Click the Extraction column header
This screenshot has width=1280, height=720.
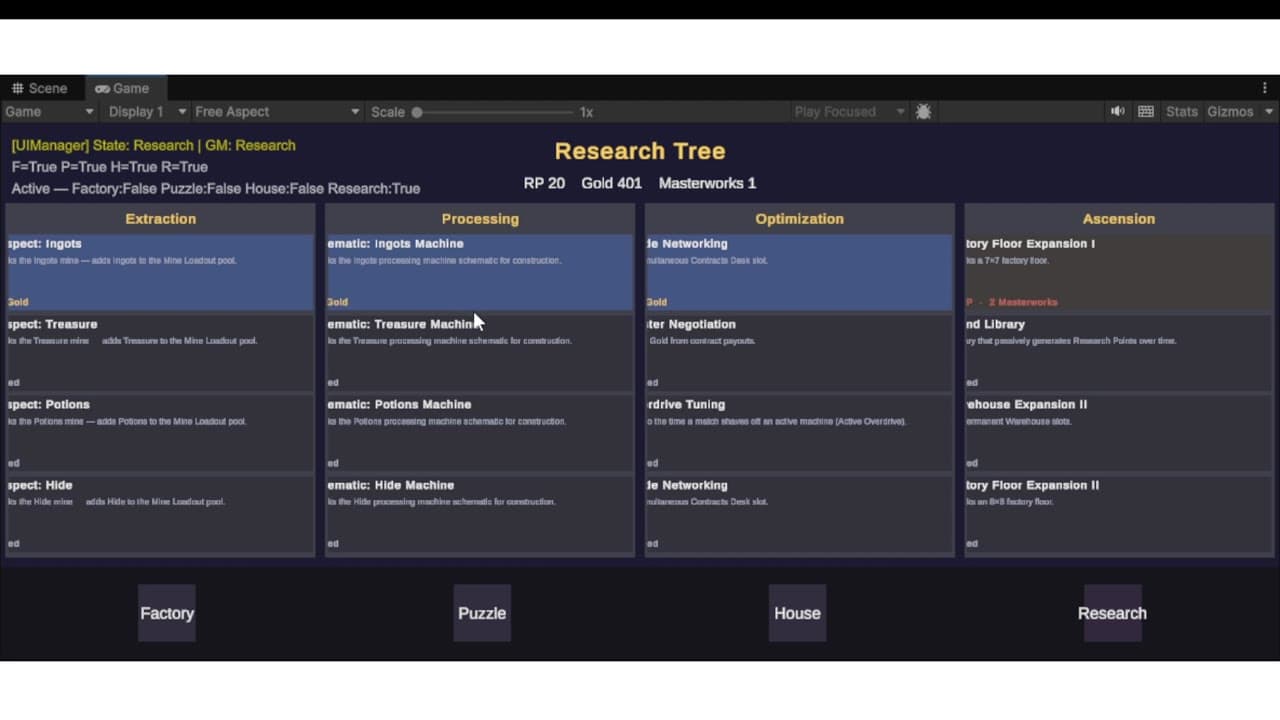pos(160,218)
